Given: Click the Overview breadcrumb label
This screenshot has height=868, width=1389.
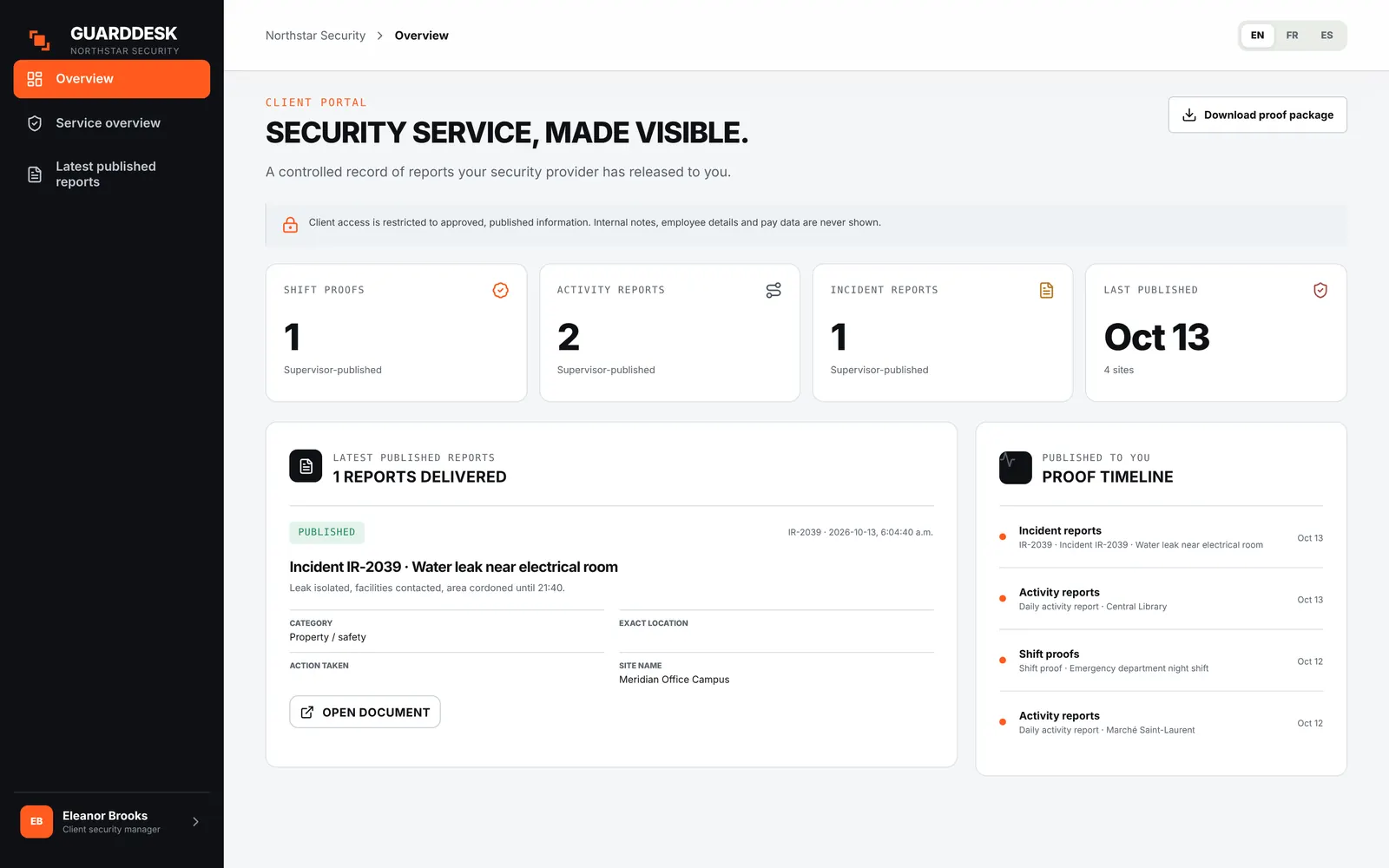Looking at the screenshot, I should click(x=421, y=36).
